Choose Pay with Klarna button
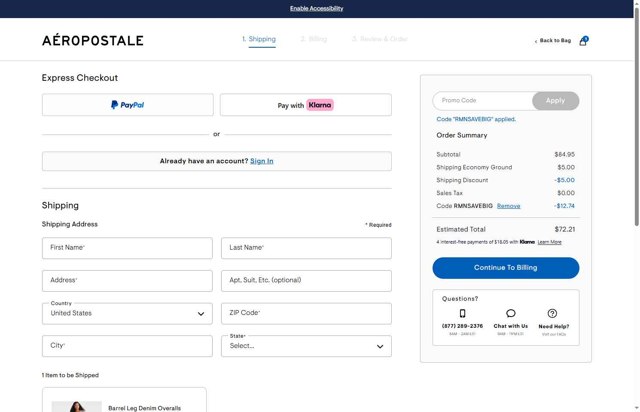 click(306, 105)
